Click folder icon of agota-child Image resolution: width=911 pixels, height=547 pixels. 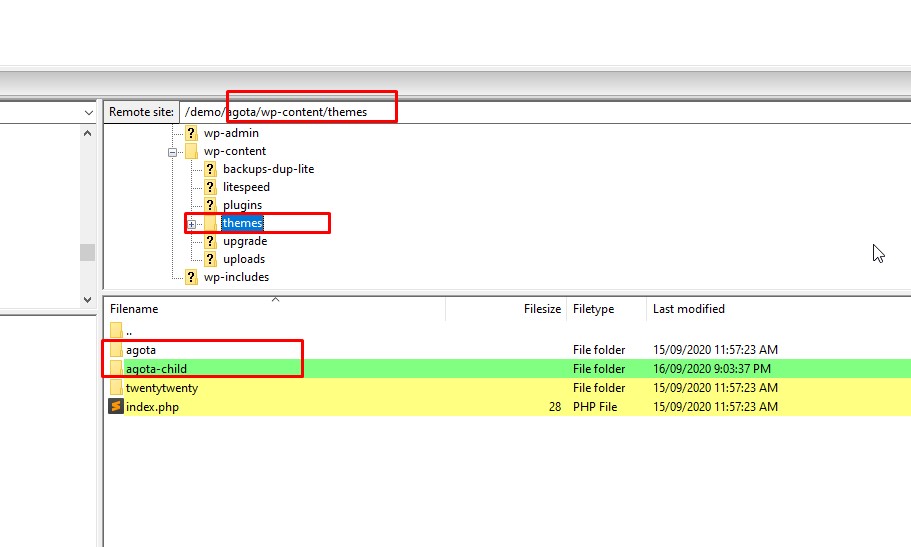(x=116, y=369)
